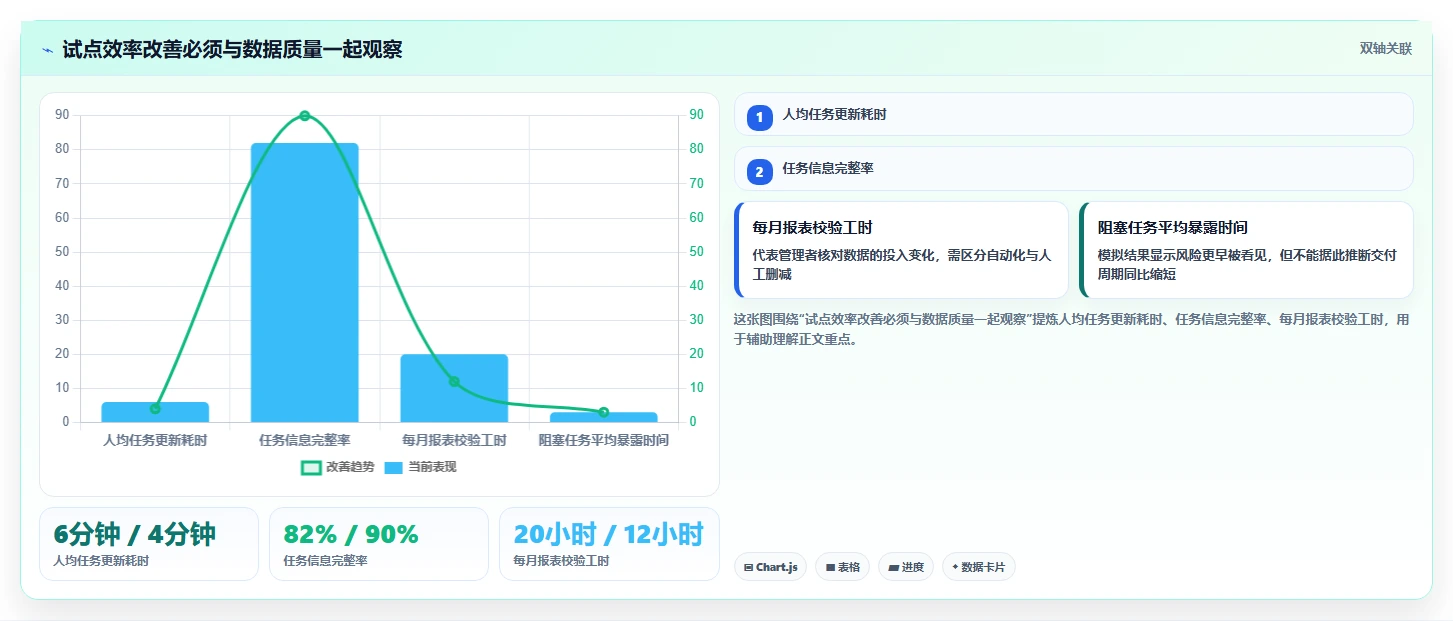Click the sparkle icon in 数据卡片 tag

955,567
